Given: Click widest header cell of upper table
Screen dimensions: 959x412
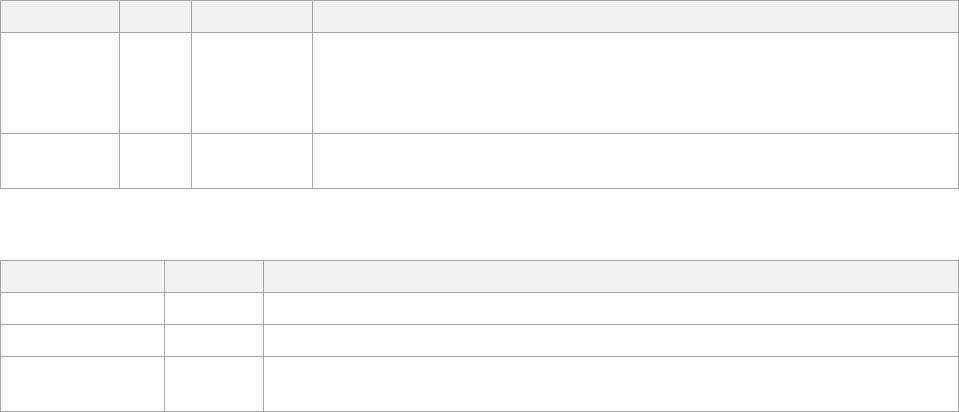Looking at the screenshot, I should click(634, 15).
